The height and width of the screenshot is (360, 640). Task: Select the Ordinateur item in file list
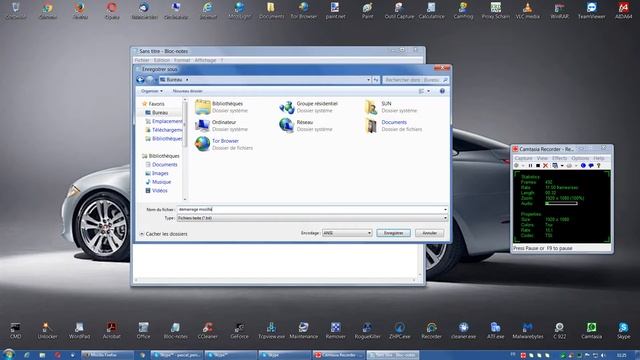click(221, 125)
